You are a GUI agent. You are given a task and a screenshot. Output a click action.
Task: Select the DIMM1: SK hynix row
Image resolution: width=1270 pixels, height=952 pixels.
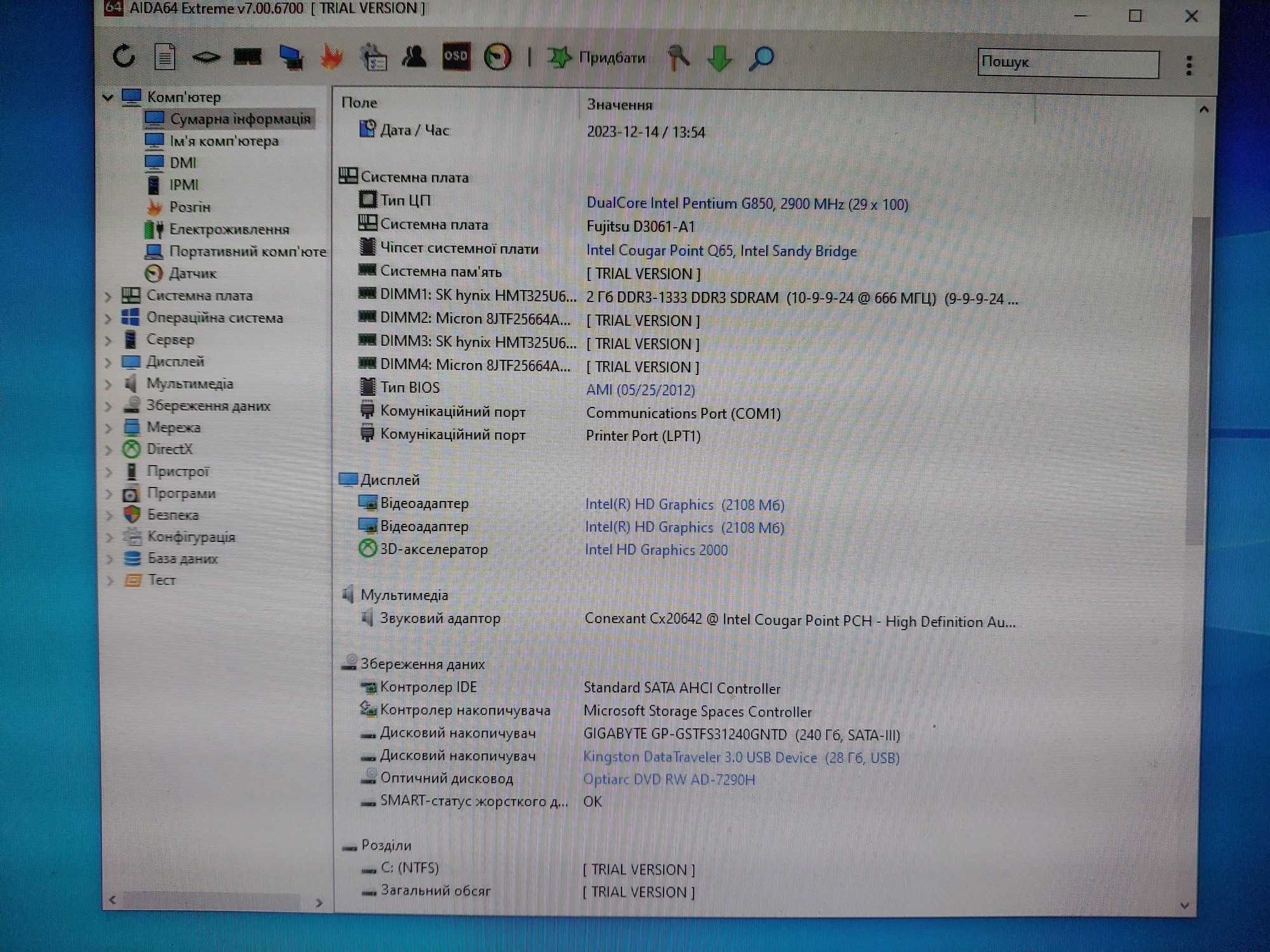[689, 296]
